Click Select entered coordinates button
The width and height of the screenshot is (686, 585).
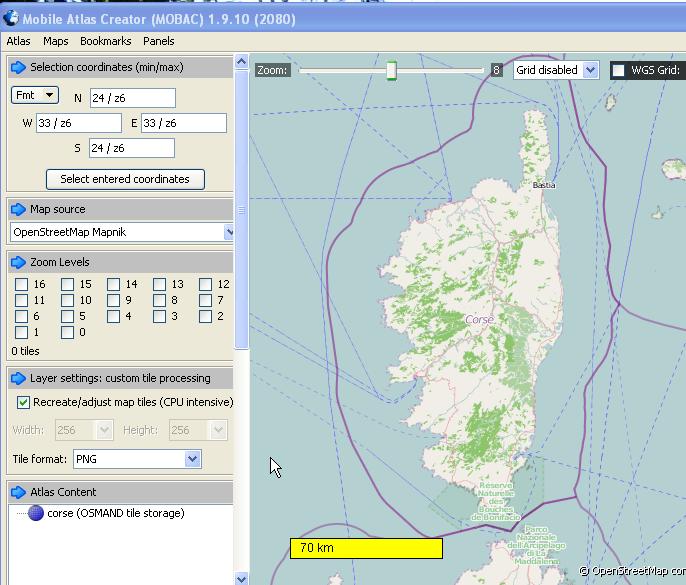pos(125,179)
